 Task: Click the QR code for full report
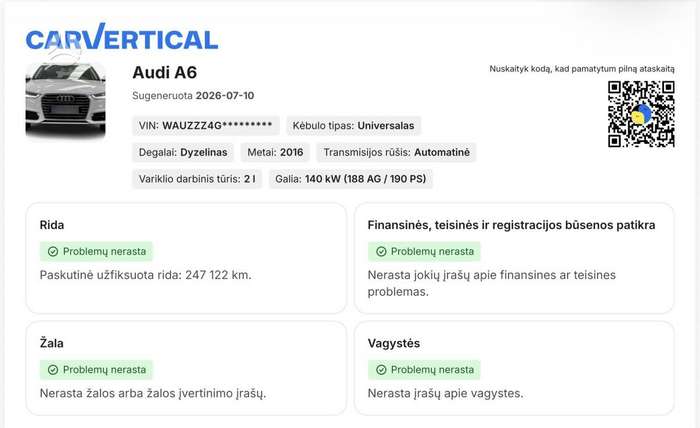click(641, 114)
